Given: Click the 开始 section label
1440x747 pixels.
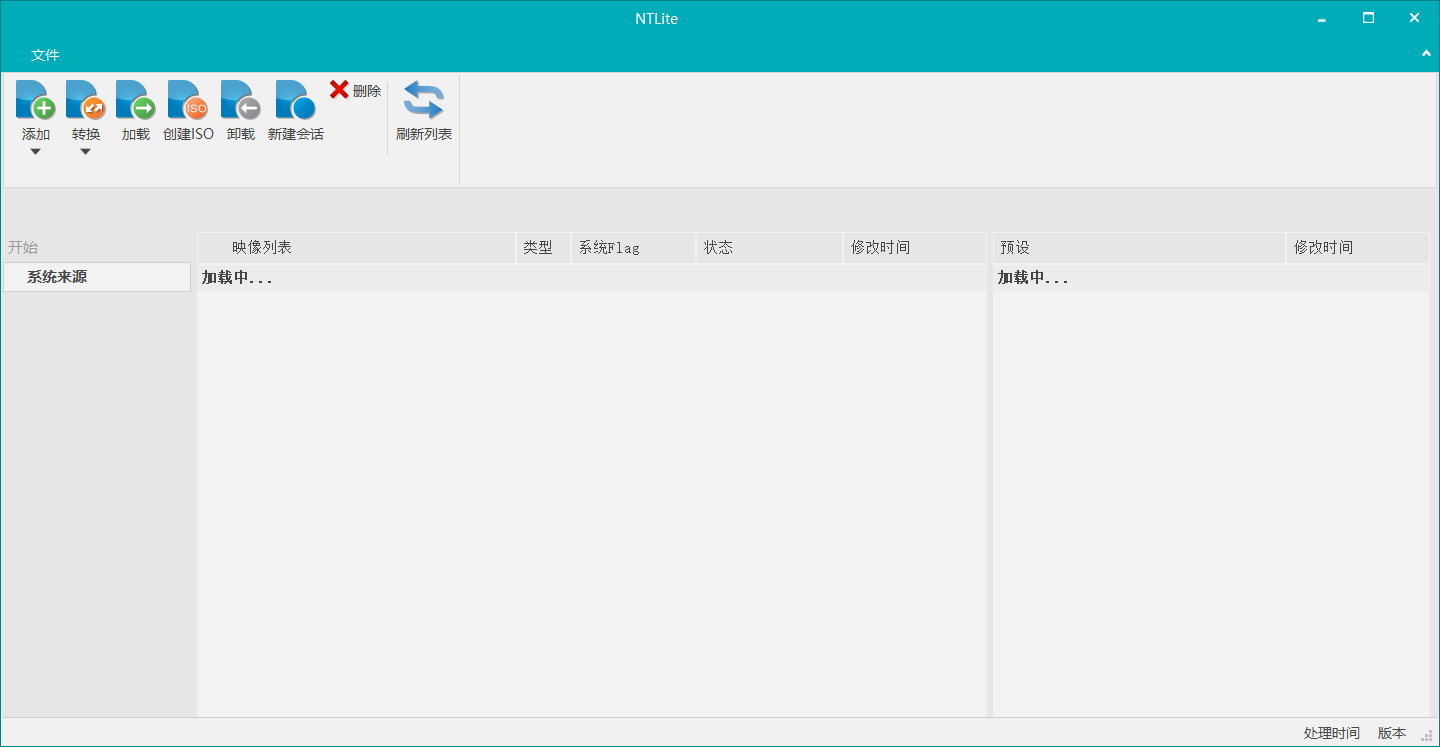Looking at the screenshot, I should (x=23, y=247).
